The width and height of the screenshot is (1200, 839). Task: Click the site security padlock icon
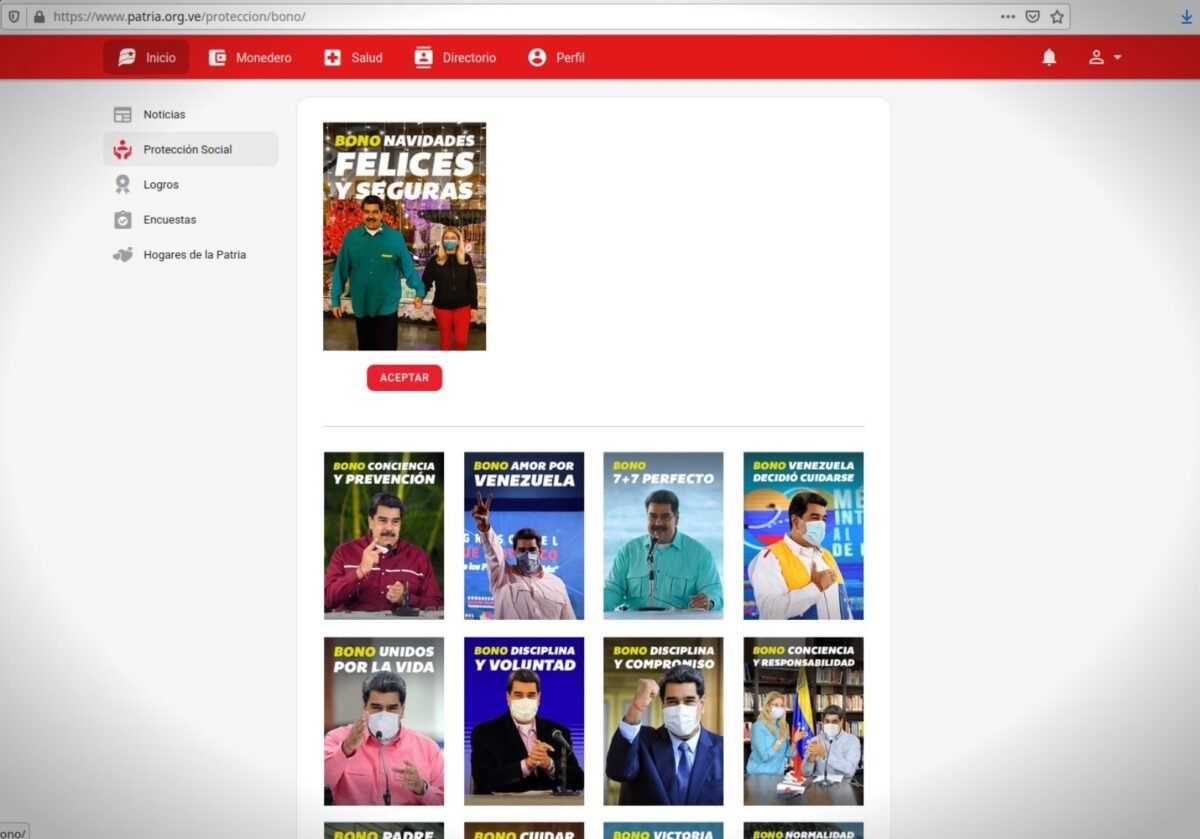[39, 17]
